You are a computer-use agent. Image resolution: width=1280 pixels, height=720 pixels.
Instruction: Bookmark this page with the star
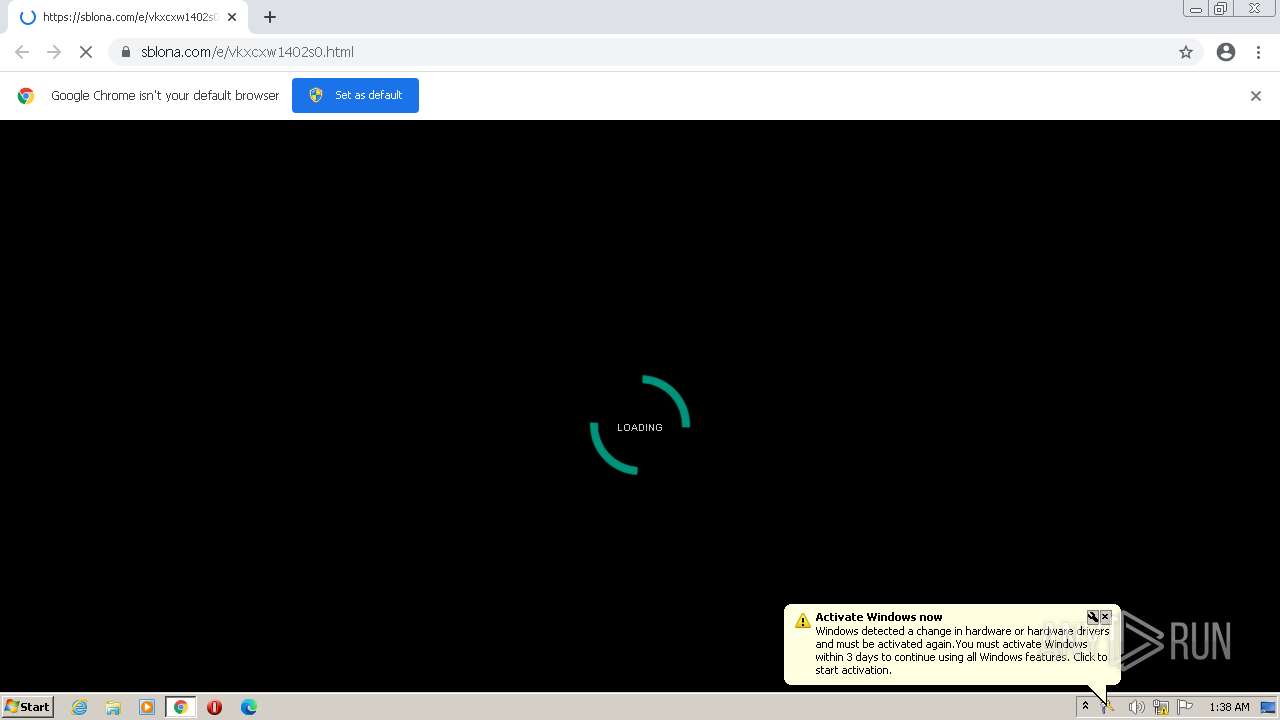tap(1186, 52)
